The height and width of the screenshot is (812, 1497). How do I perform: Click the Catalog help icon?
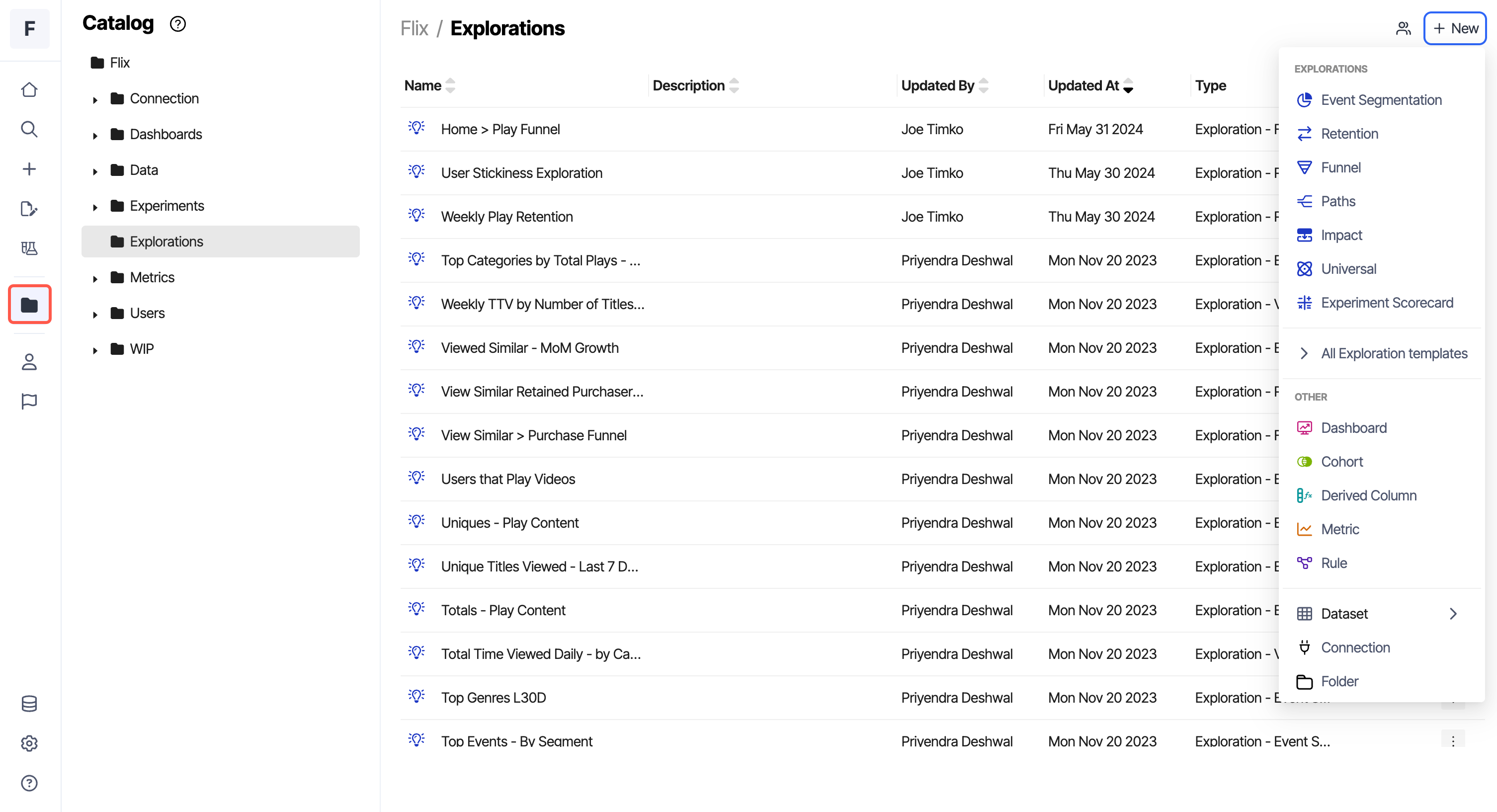pyautogui.click(x=178, y=24)
